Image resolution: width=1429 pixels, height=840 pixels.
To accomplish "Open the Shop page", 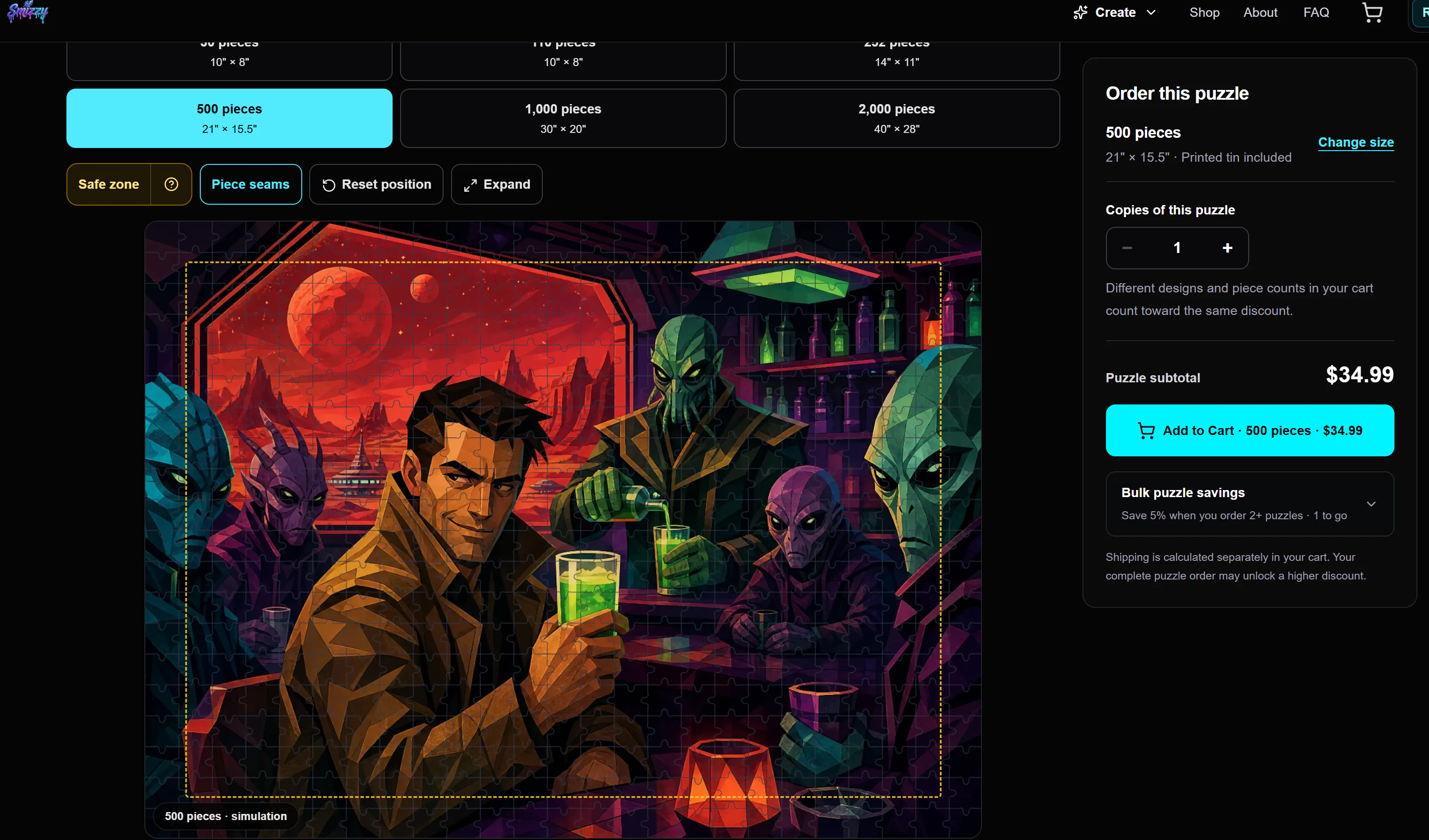I will (x=1204, y=12).
